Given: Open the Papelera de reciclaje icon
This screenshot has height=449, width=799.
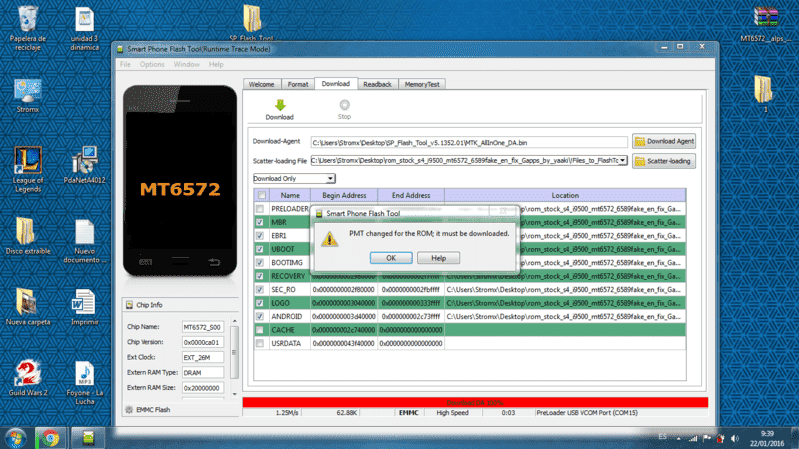Looking at the screenshot, I should (x=28, y=28).
